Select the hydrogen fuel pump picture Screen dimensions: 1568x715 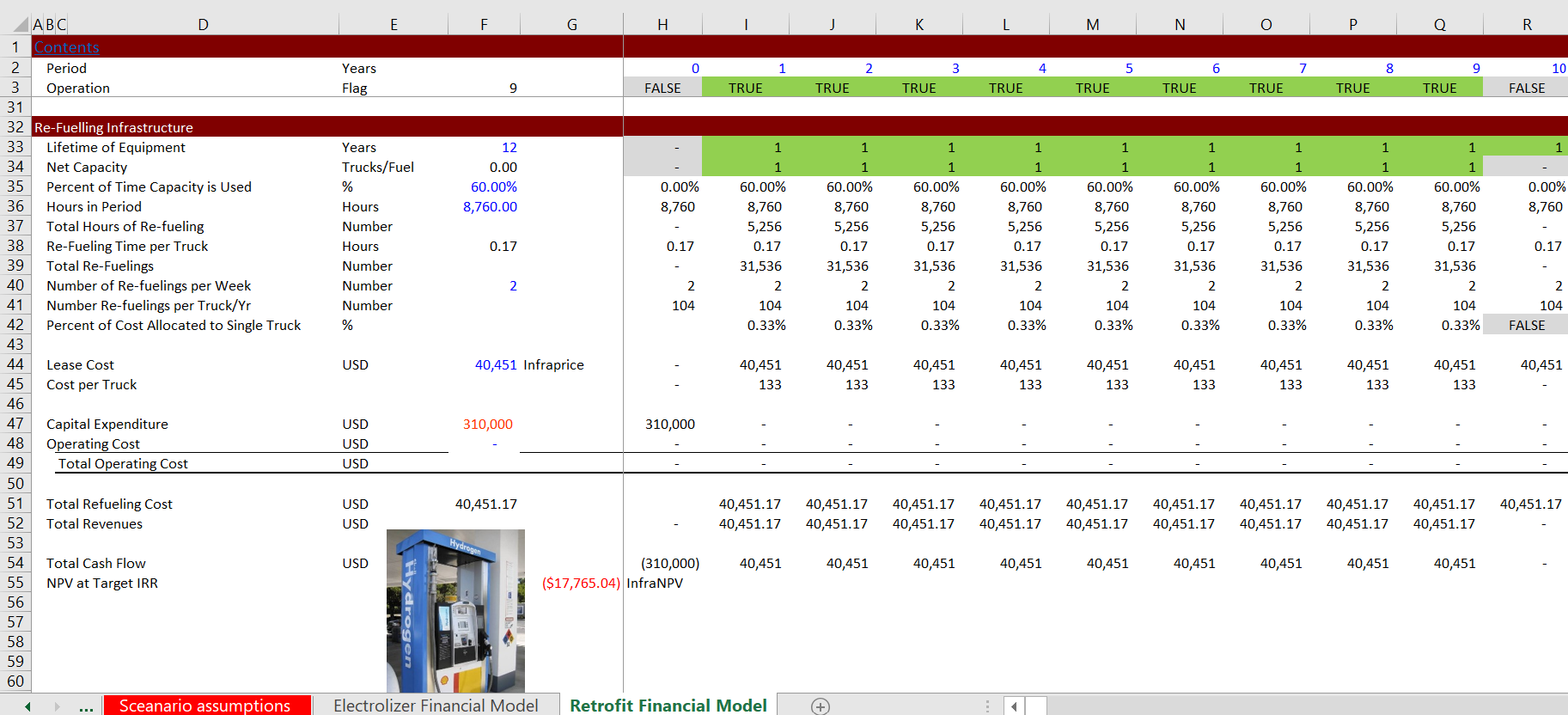pos(455,610)
